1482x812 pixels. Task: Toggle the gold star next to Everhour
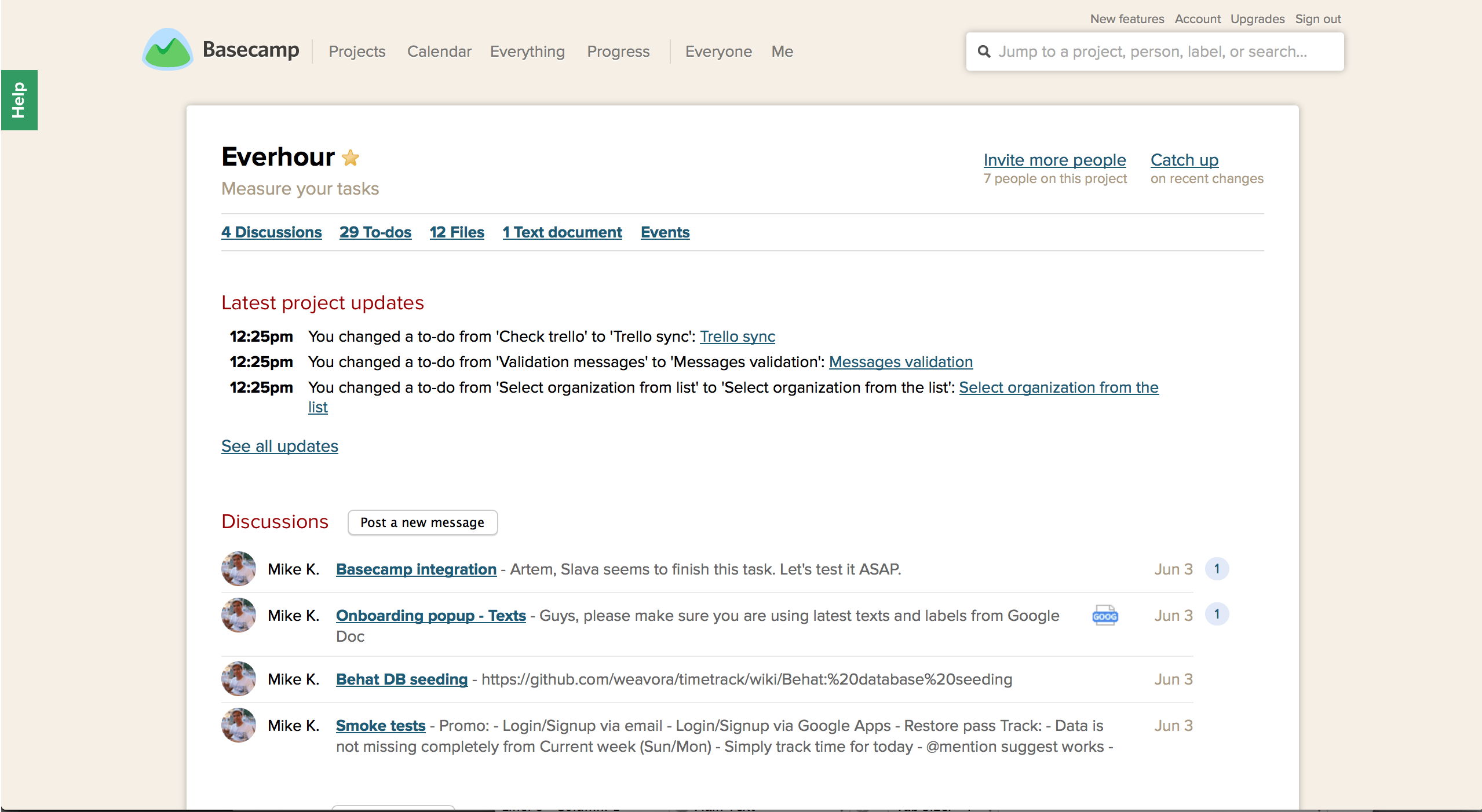(351, 158)
